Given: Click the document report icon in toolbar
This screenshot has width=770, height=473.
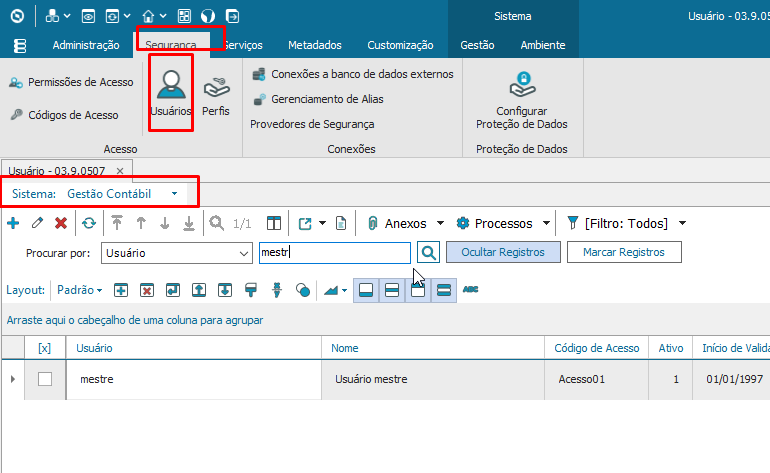Looking at the screenshot, I should coord(341,223).
